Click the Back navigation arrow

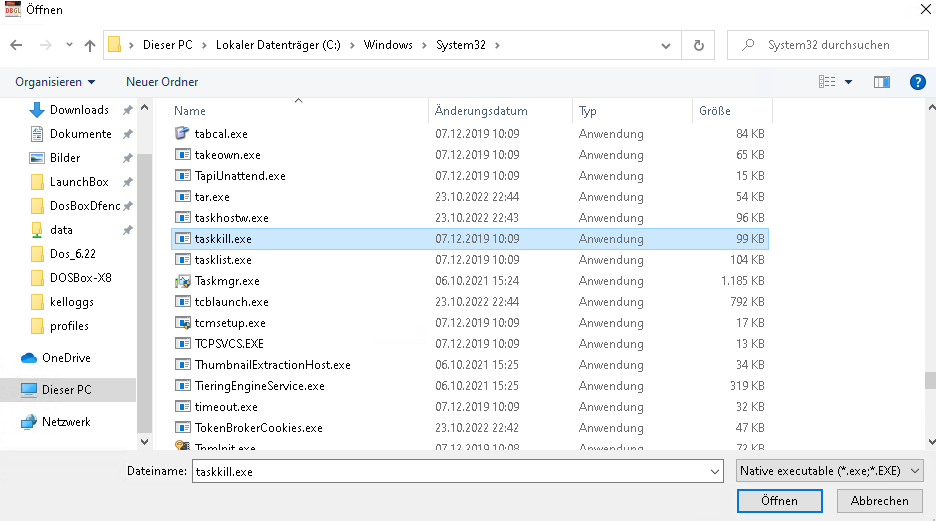[16, 45]
